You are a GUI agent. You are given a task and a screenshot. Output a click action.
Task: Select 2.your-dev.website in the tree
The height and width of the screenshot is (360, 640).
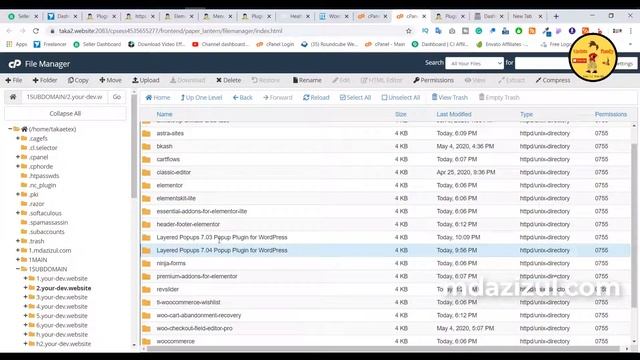coord(64,288)
